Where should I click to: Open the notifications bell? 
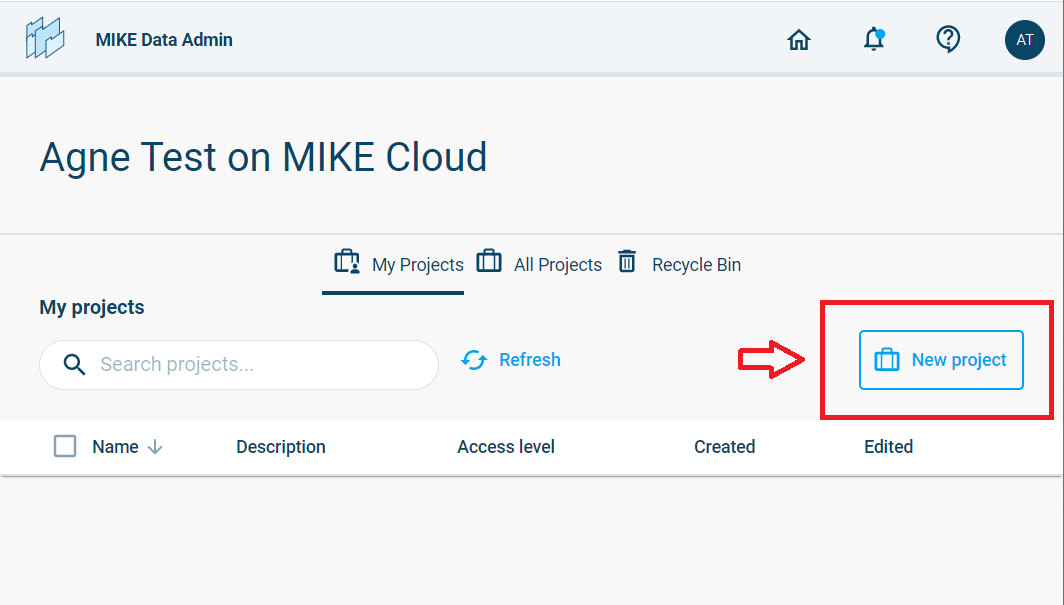(874, 40)
